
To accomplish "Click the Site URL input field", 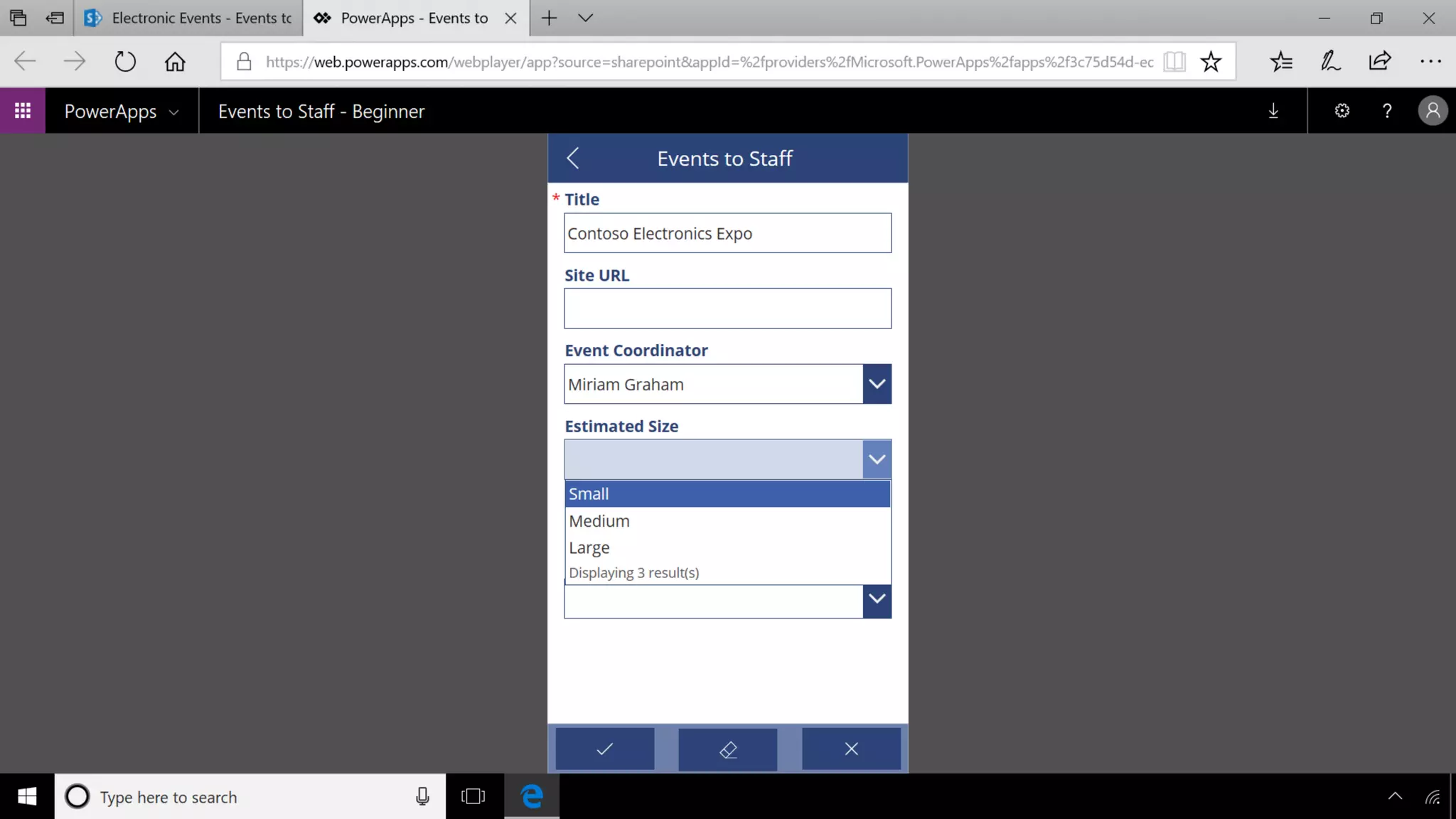I will coord(727,309).
